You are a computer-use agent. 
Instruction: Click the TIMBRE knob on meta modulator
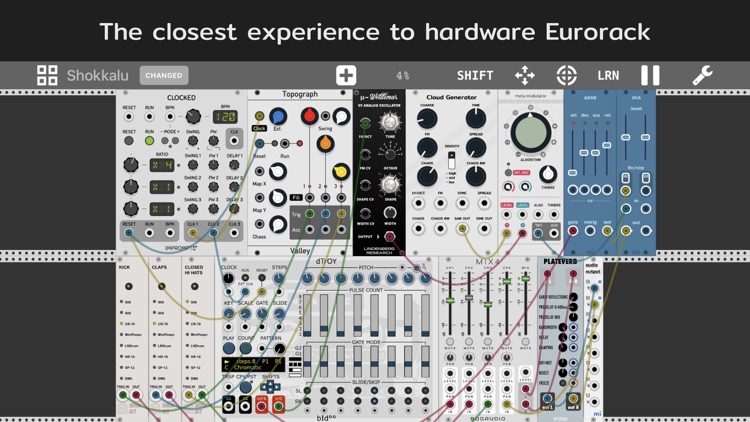(548, 175)
